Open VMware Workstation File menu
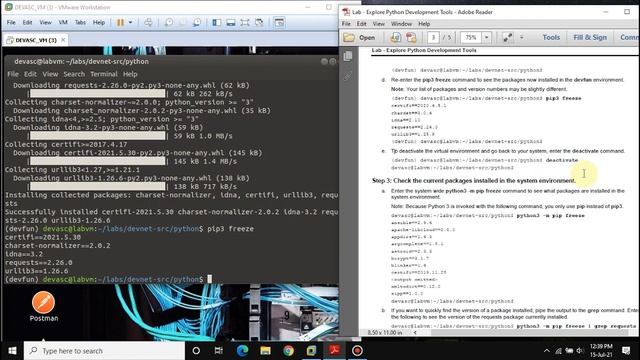 click(x=11, y=22)
